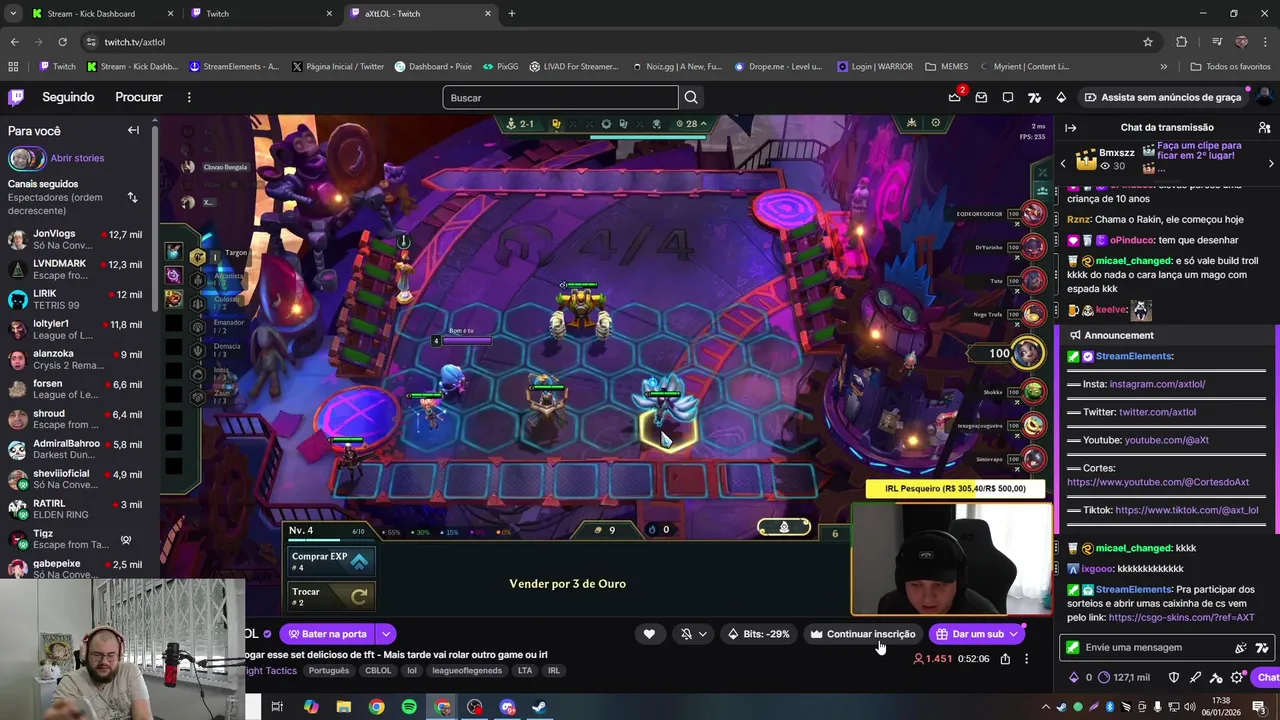Open the 7TV emote picker in message box
The width and height of the screenshot is (1280, 720).
click(1262, 647)
